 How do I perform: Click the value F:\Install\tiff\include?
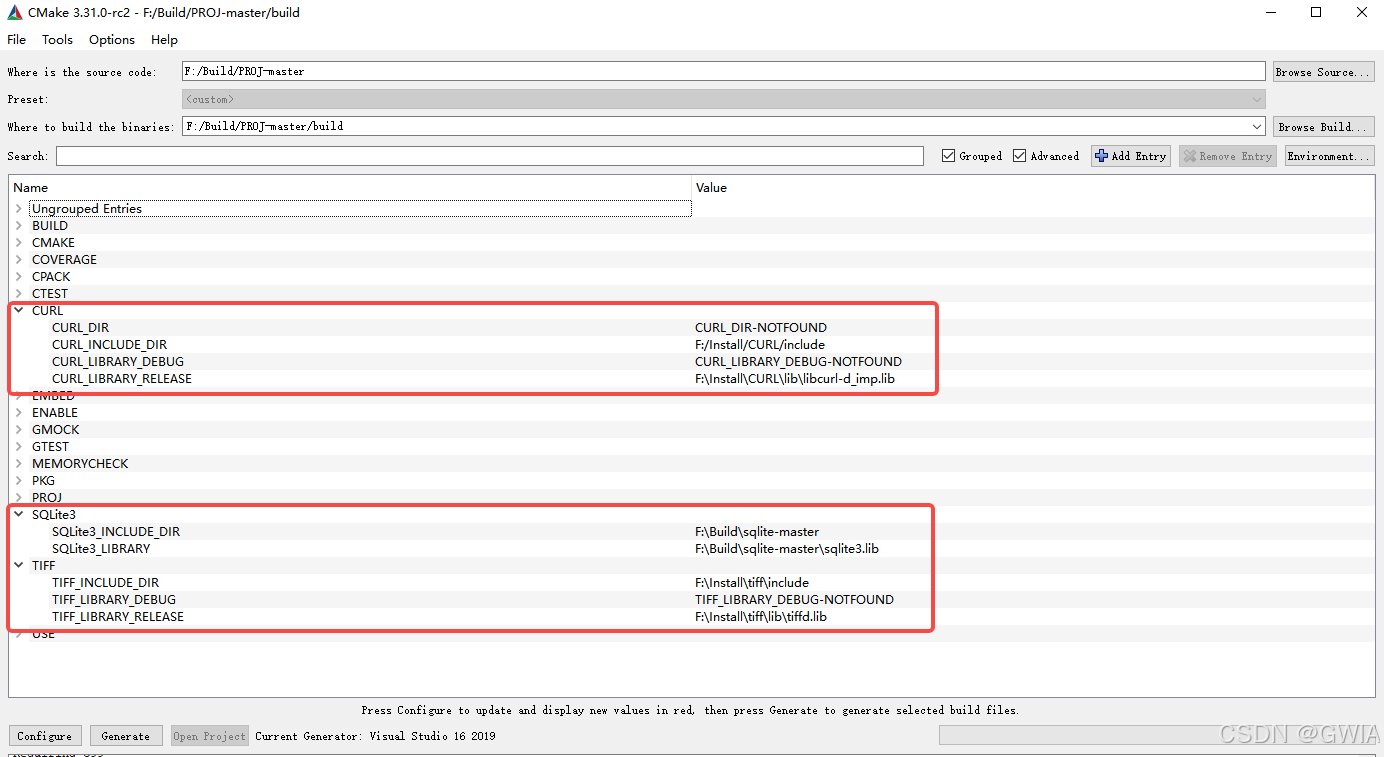(752, 583)
